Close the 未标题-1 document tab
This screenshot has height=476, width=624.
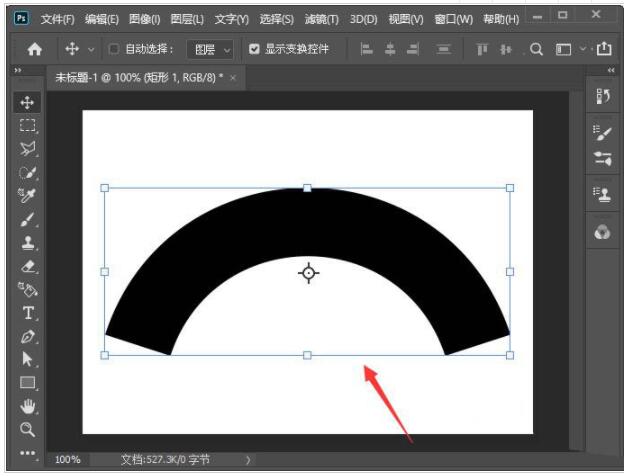point(233,78)
